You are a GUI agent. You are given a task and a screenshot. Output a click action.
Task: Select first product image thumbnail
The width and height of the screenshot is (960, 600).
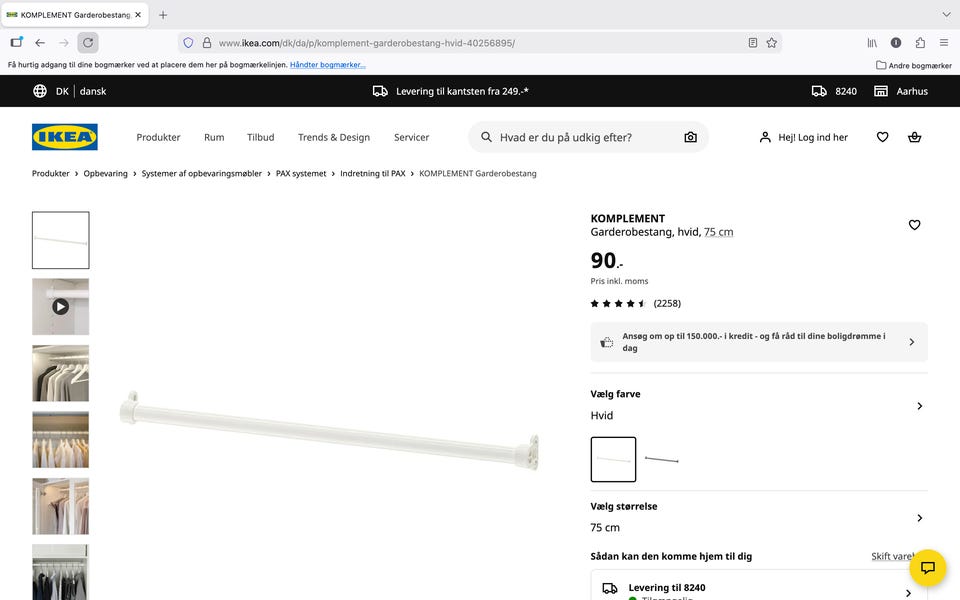click(x=61, y=240)
